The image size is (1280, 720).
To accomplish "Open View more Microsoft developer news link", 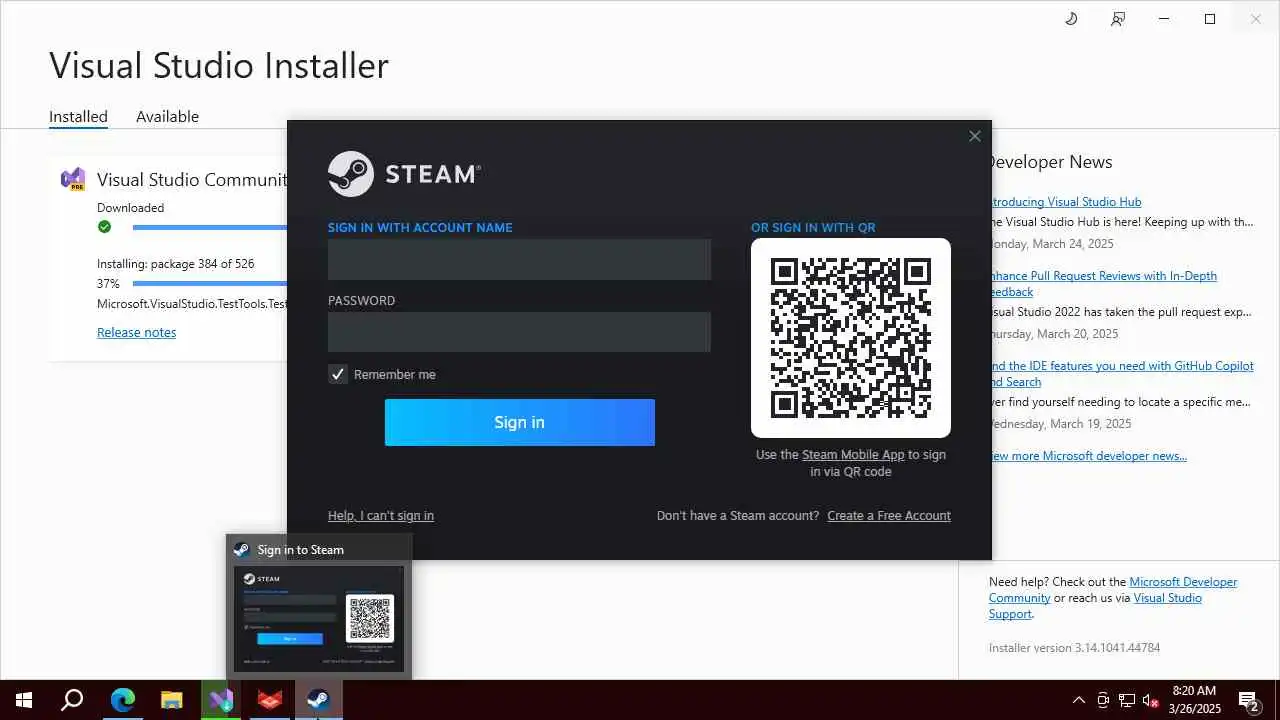I will pyautogui.click(x=1088, y=456).
